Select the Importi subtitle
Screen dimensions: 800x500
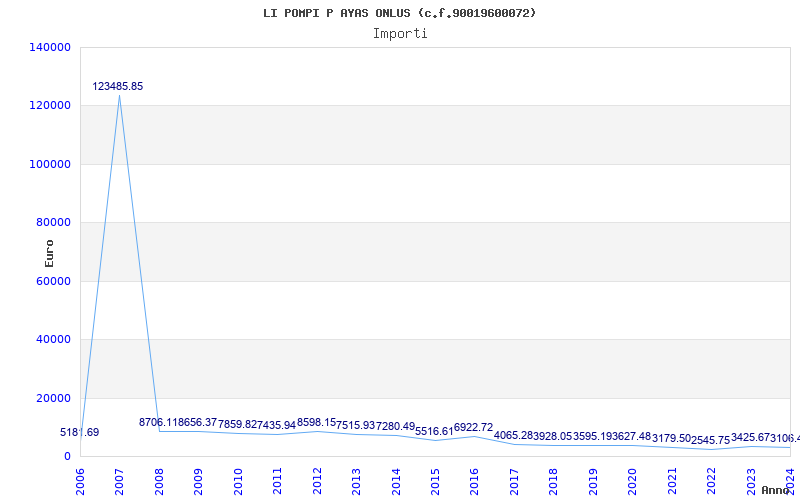click(x=400, y=34)
